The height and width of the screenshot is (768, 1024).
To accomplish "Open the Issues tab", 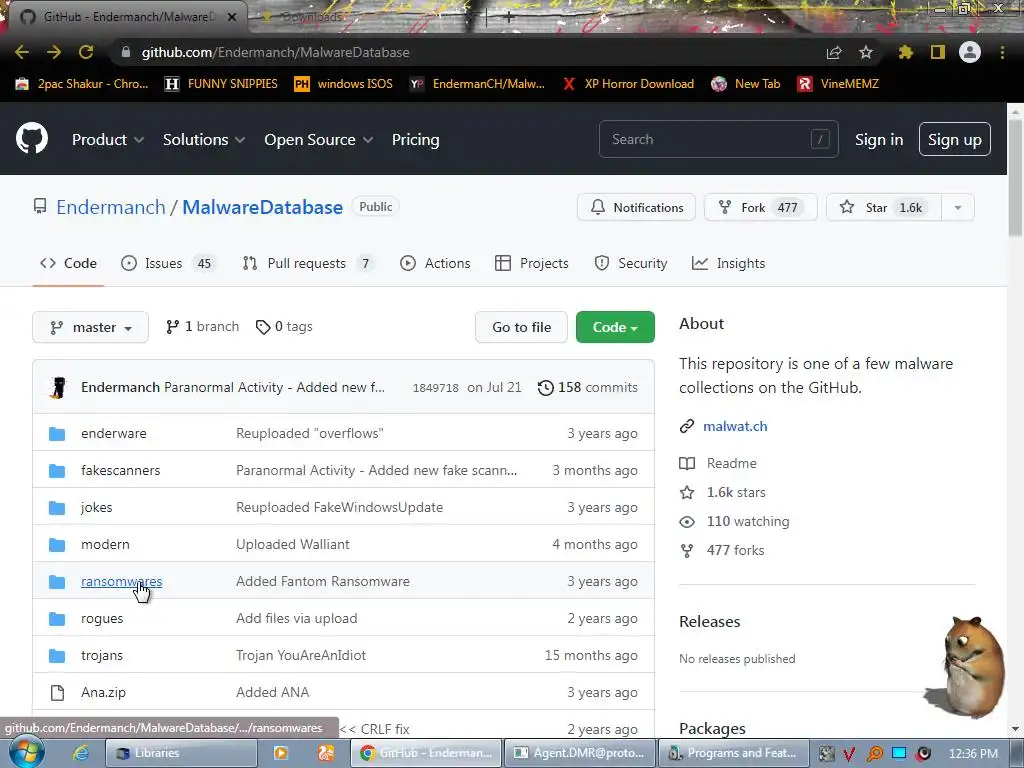I will [167, 263].
